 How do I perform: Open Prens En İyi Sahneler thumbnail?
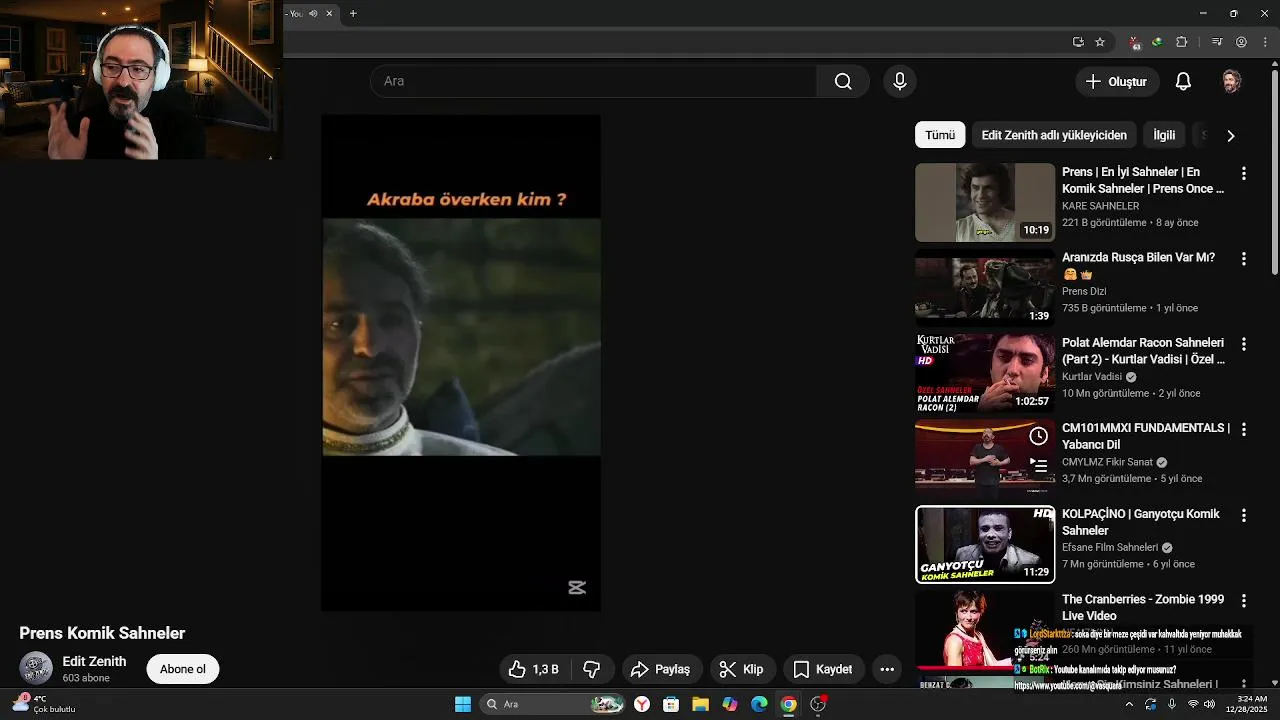point(985,202)
